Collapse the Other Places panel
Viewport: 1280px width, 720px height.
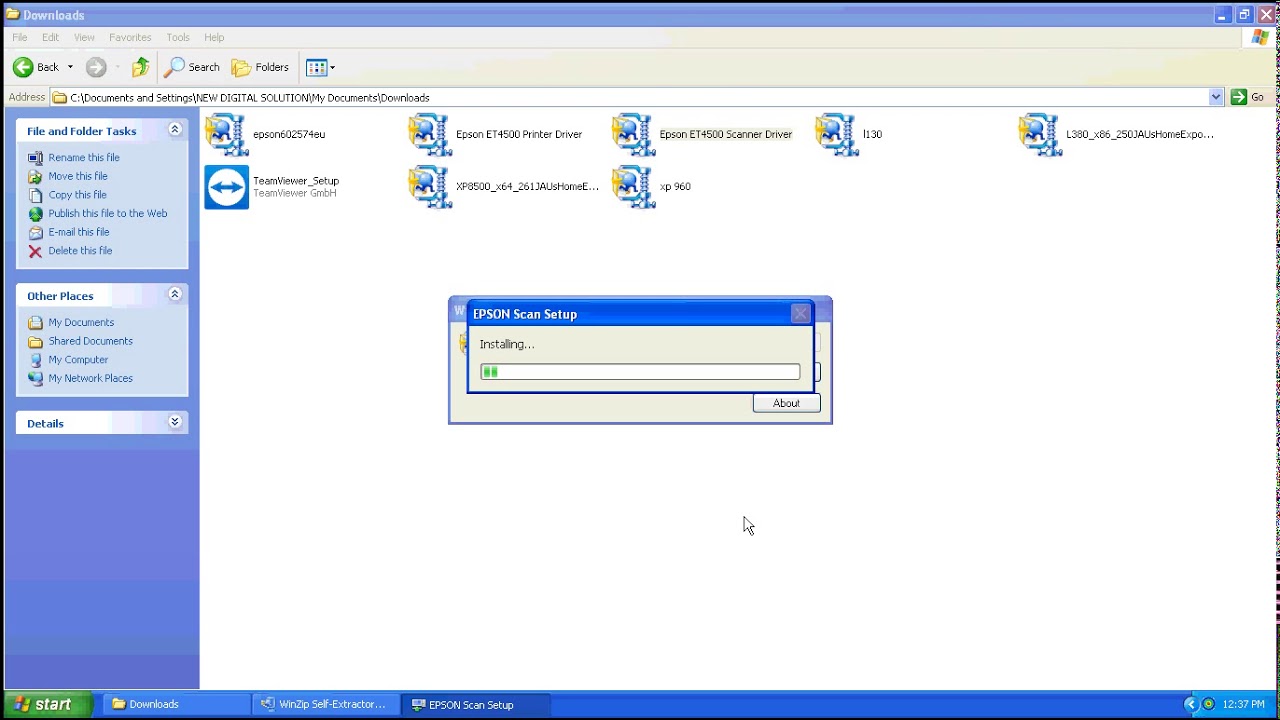[x=175, y=295]
